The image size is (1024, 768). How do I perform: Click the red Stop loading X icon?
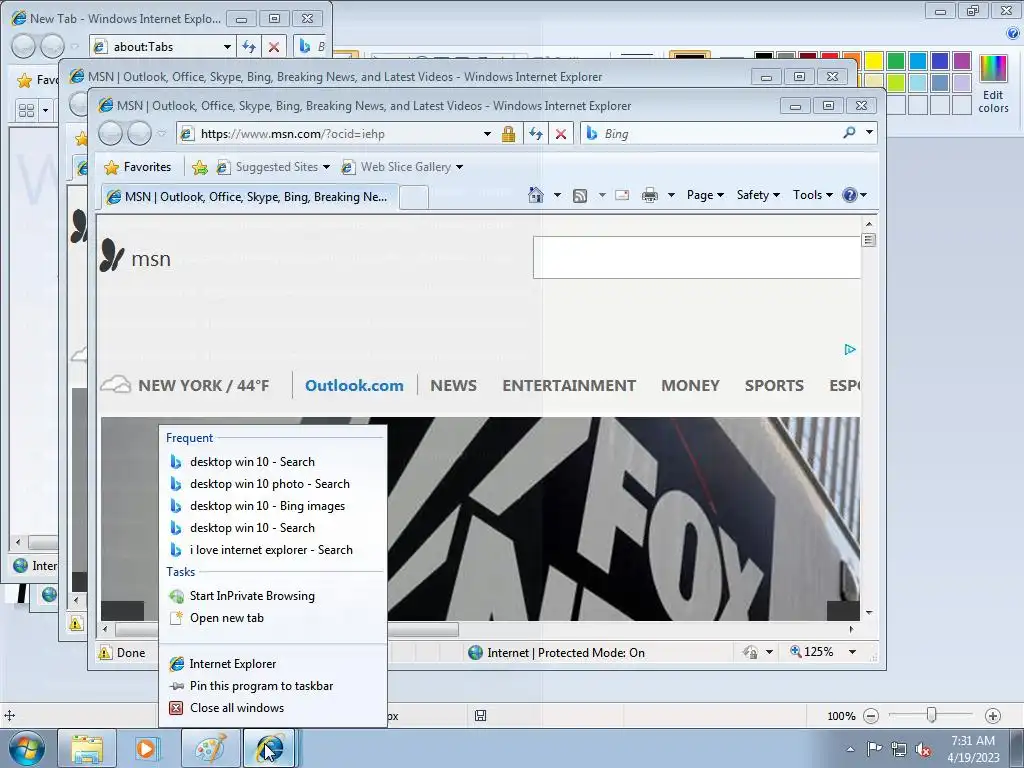point(560,134)
